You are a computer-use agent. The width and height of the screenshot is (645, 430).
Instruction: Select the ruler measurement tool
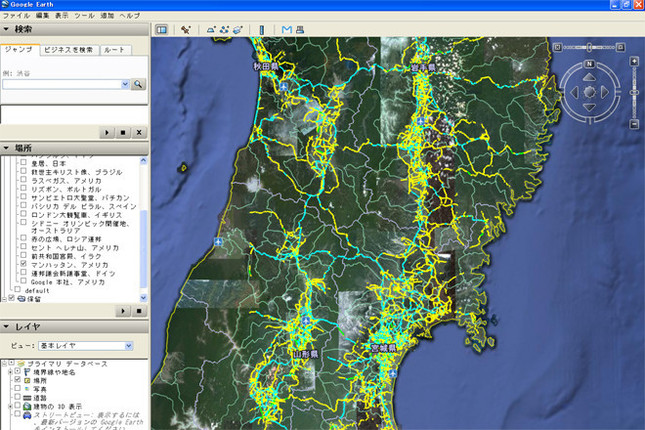pos(262,29)
